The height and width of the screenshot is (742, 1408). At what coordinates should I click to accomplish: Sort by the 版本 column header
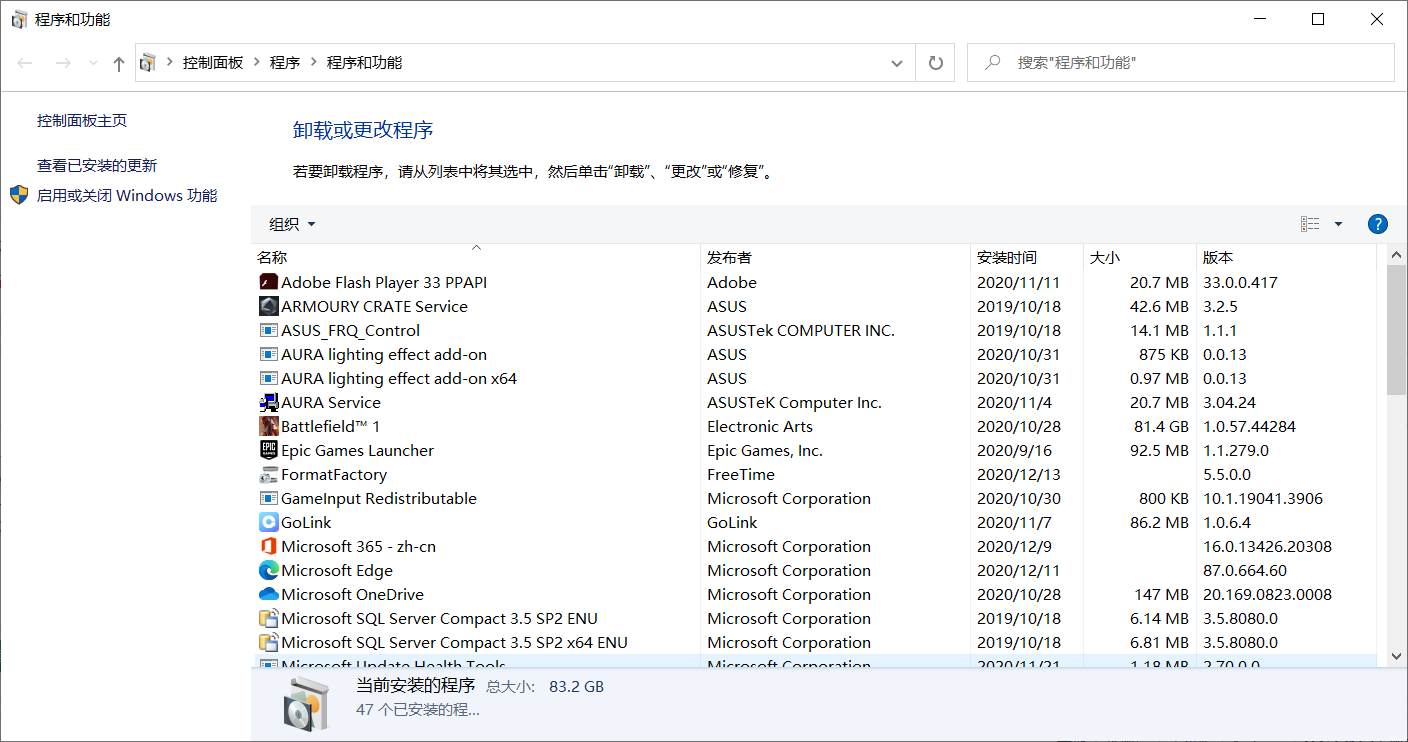[1286, 257]
